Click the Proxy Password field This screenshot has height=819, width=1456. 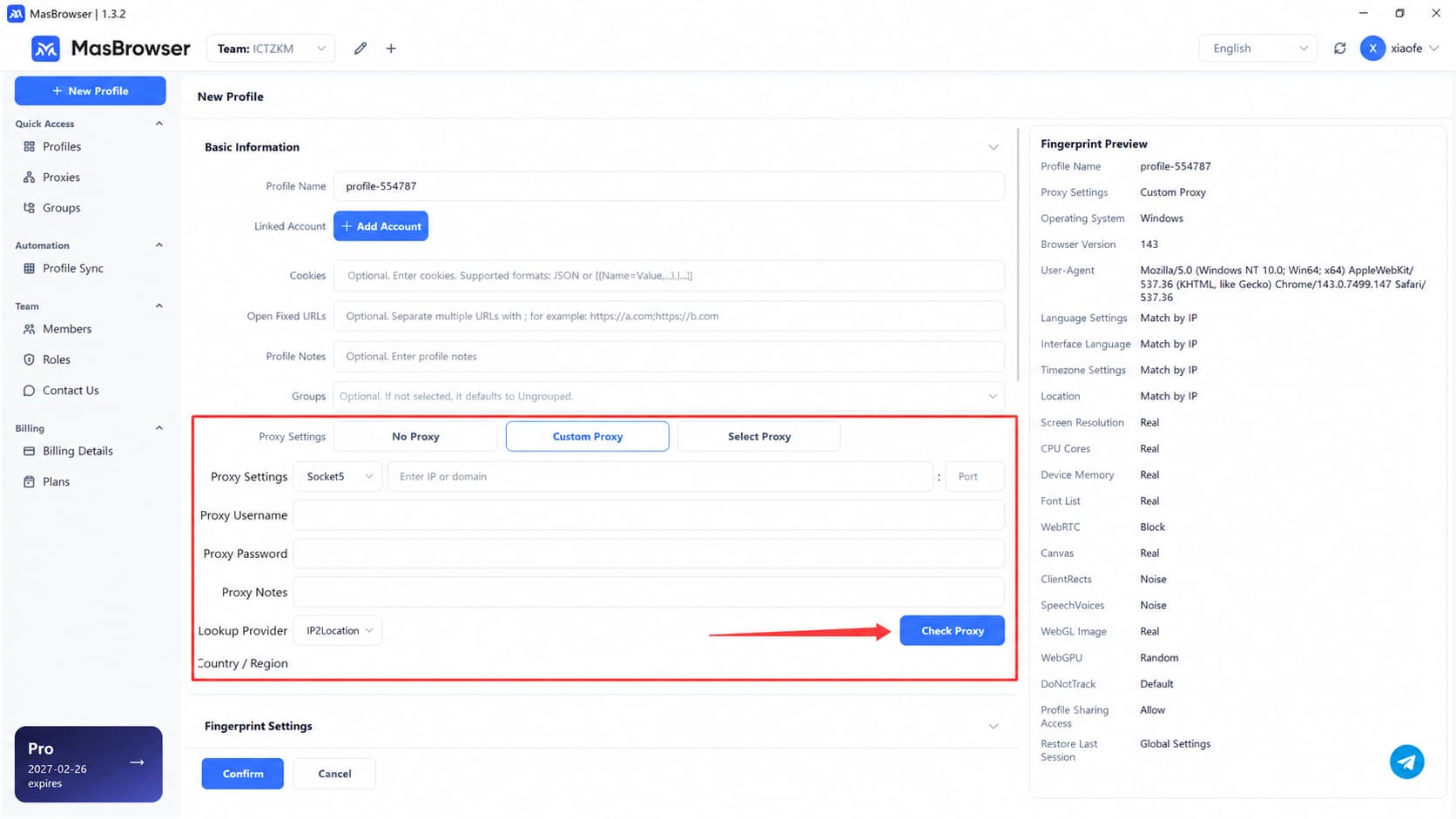pos(649,554)
